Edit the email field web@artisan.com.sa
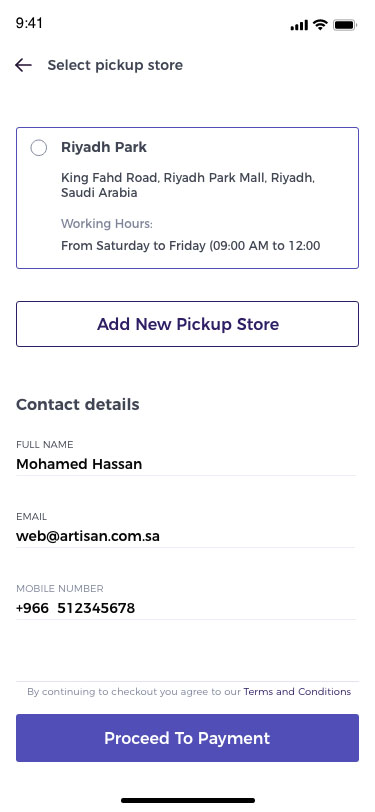 186,536
